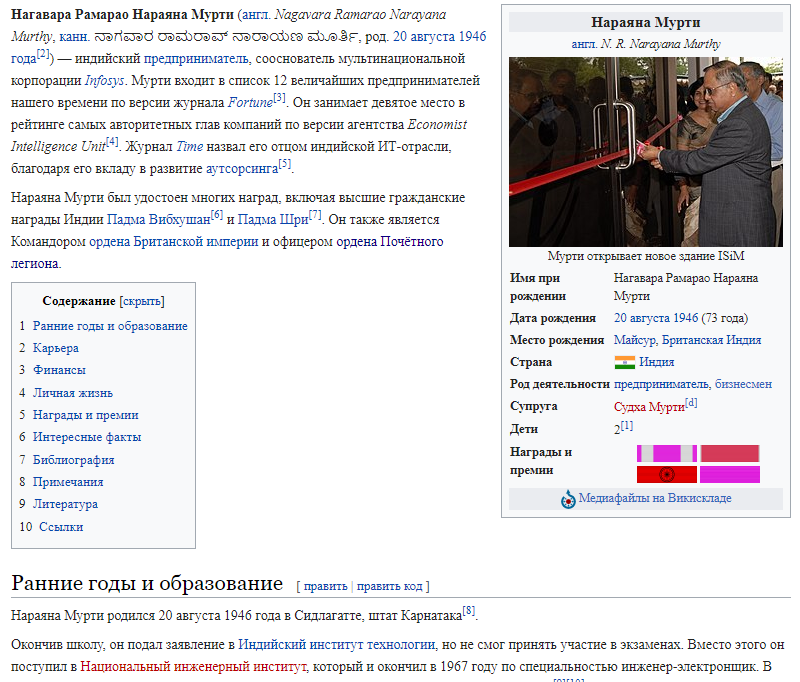
Task: Click footnote [1] next to children count
Action: point(627,425)
